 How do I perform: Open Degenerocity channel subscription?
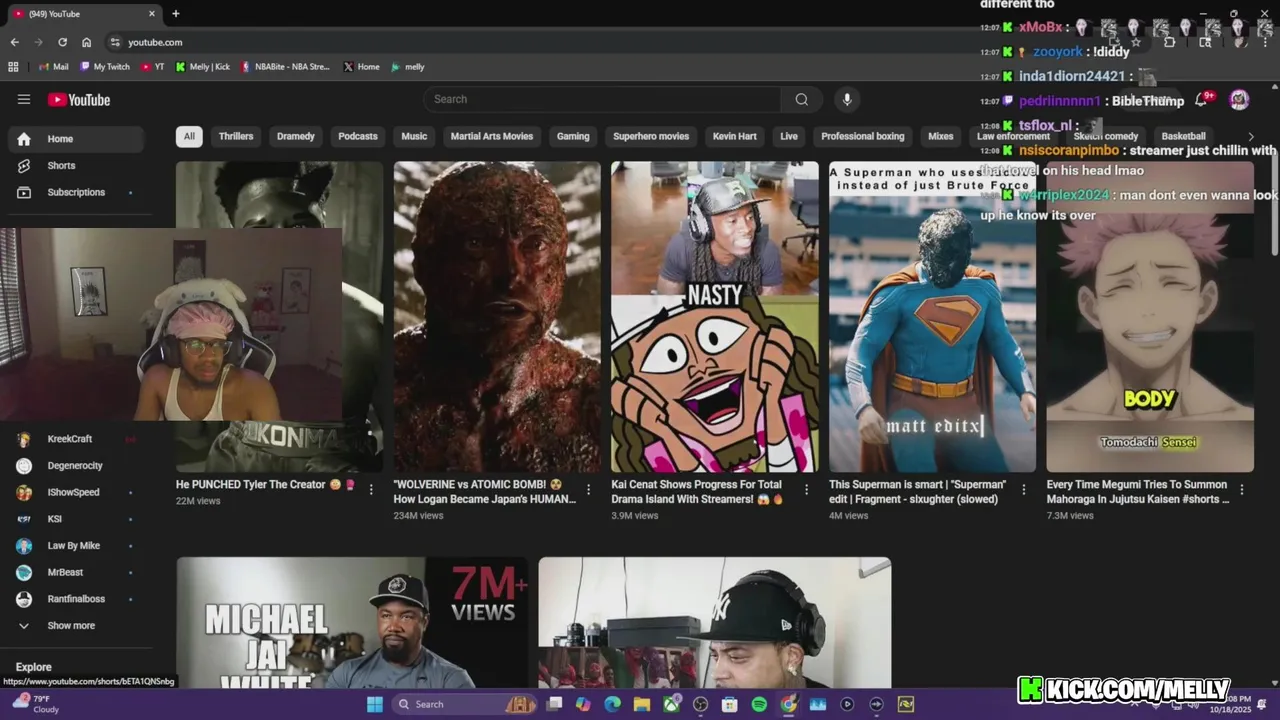[x=76, y=466]
